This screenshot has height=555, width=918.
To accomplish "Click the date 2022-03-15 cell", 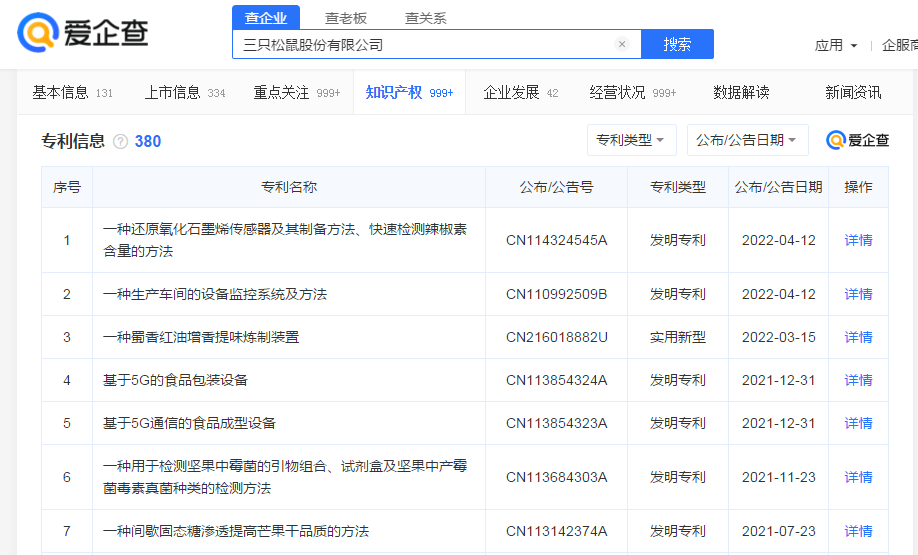I will point(779,337).
